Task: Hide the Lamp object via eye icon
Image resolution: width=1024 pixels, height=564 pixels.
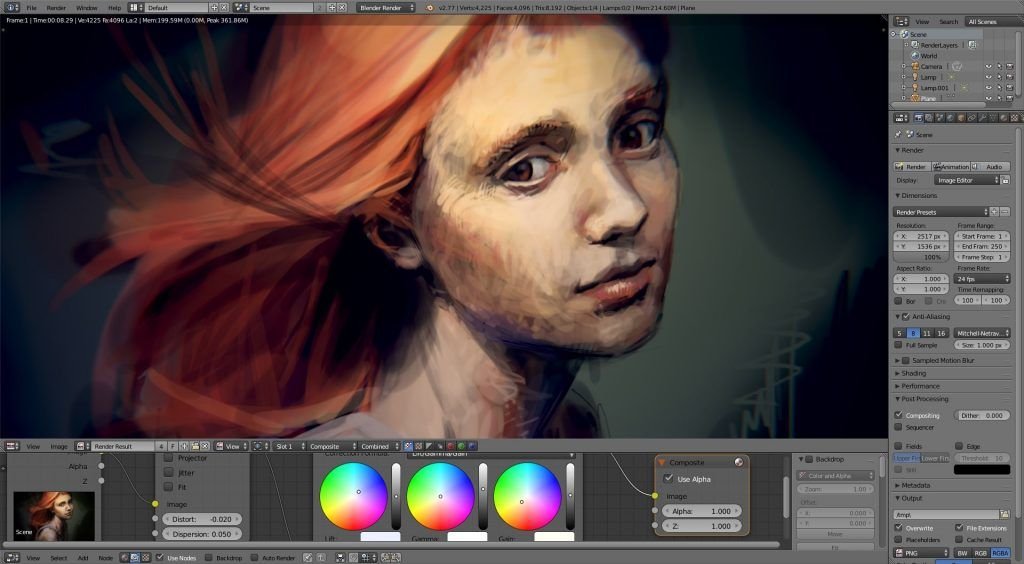Action: (988, 77)
